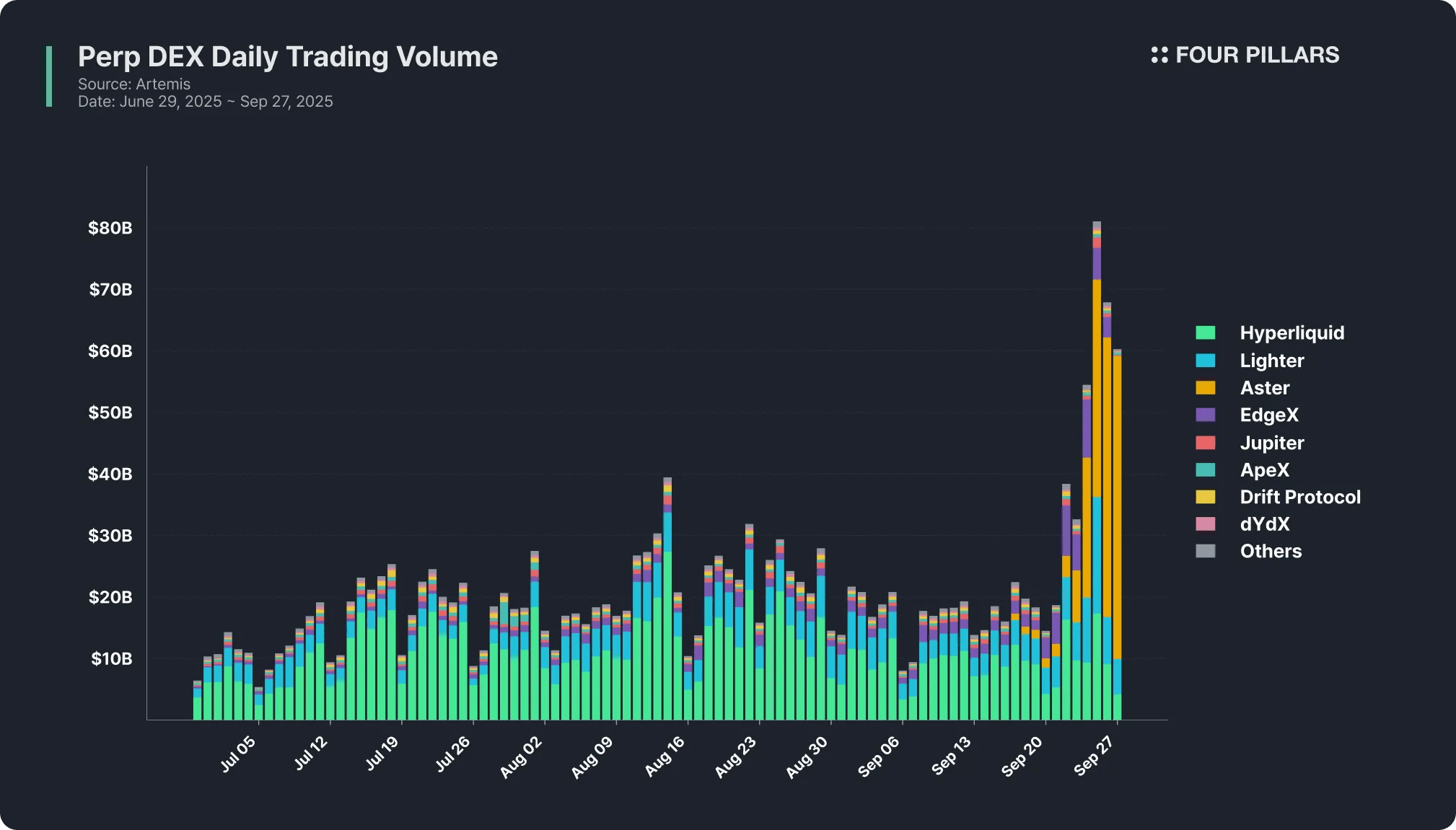Click the Hyperliquid green legend swatch
1456x830 pixels.
click(x=1205, y=332)
